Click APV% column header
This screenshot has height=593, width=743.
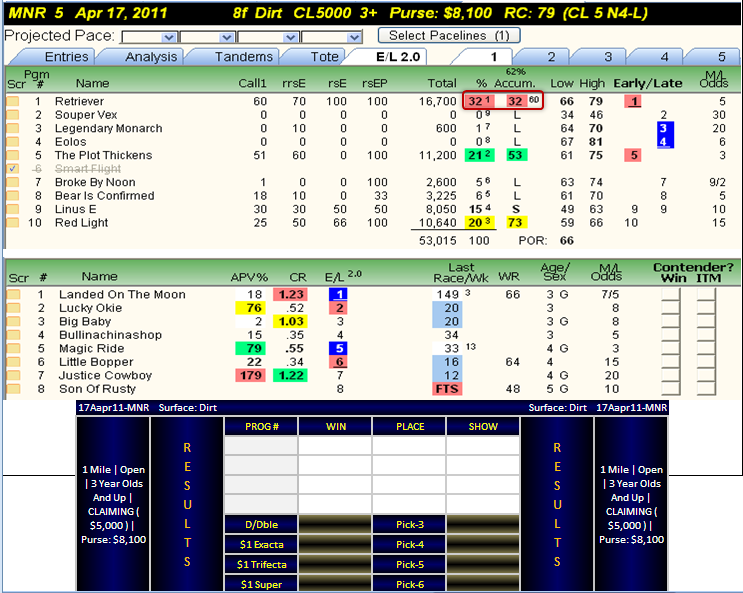tap(249, 277)
